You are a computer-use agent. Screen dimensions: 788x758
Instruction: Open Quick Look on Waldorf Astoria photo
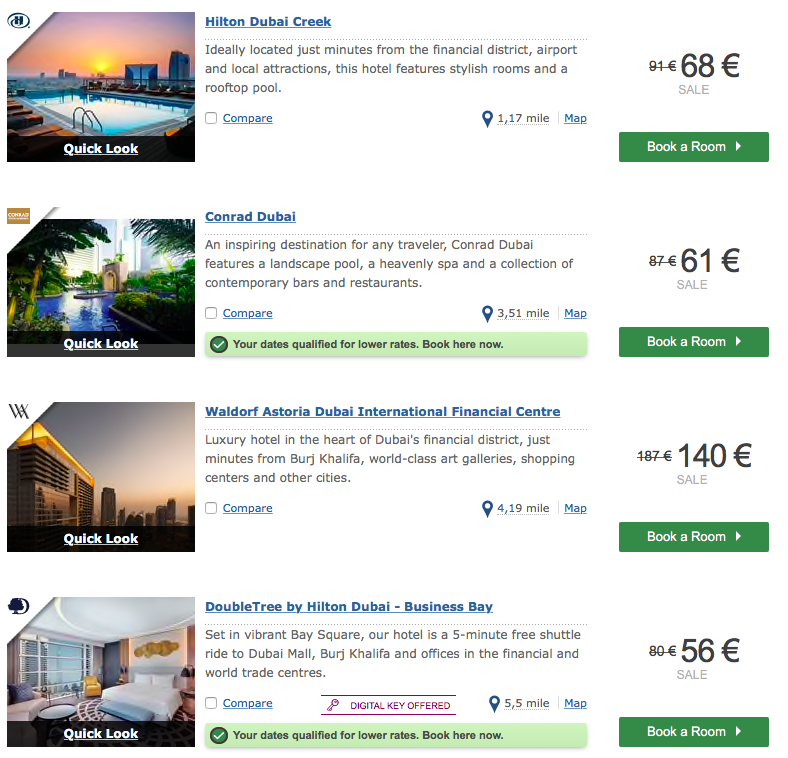[x=101, y=539]
